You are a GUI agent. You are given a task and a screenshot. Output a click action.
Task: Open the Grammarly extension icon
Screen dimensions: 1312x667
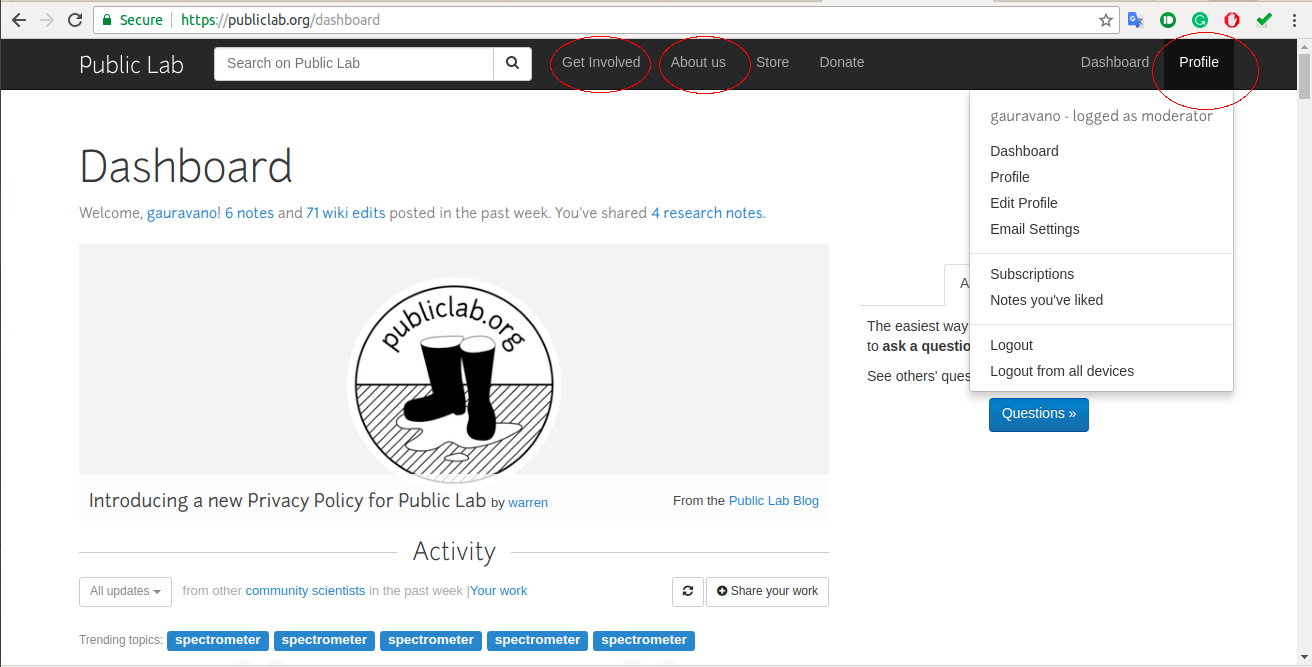[x=1199, y=20]
